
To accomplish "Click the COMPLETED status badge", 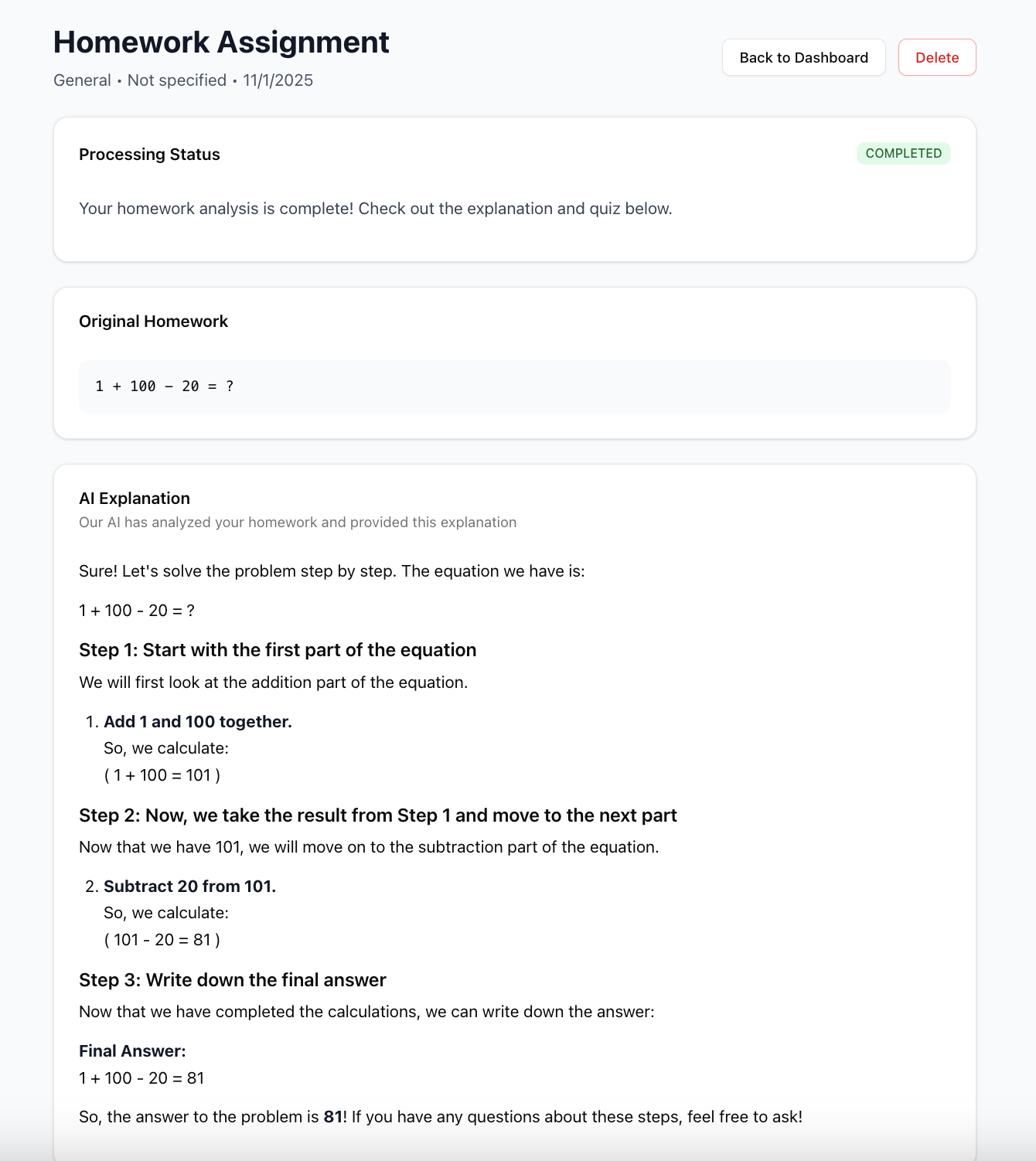I will [903, 153].
